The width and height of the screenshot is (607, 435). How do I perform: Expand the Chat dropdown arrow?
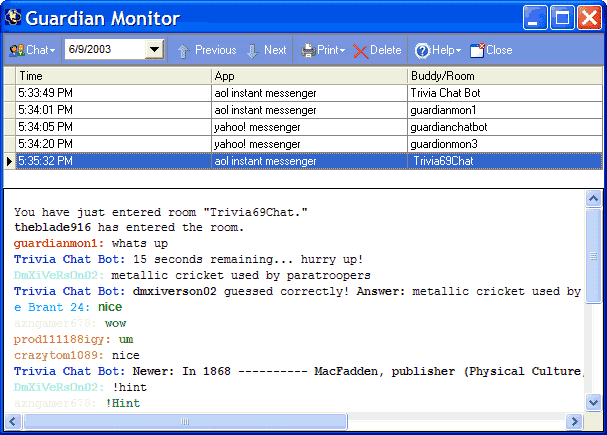(53, 51)
